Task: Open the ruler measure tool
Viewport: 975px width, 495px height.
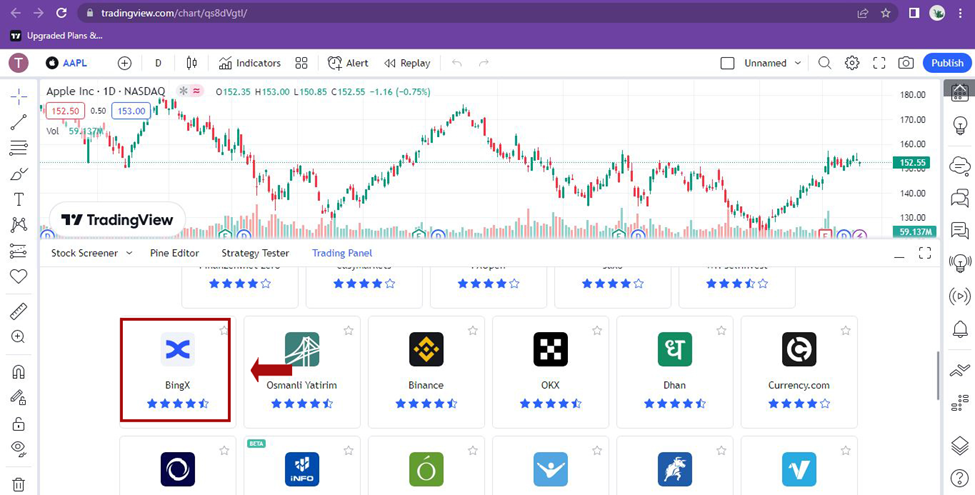Action: (x=19, y=311)
